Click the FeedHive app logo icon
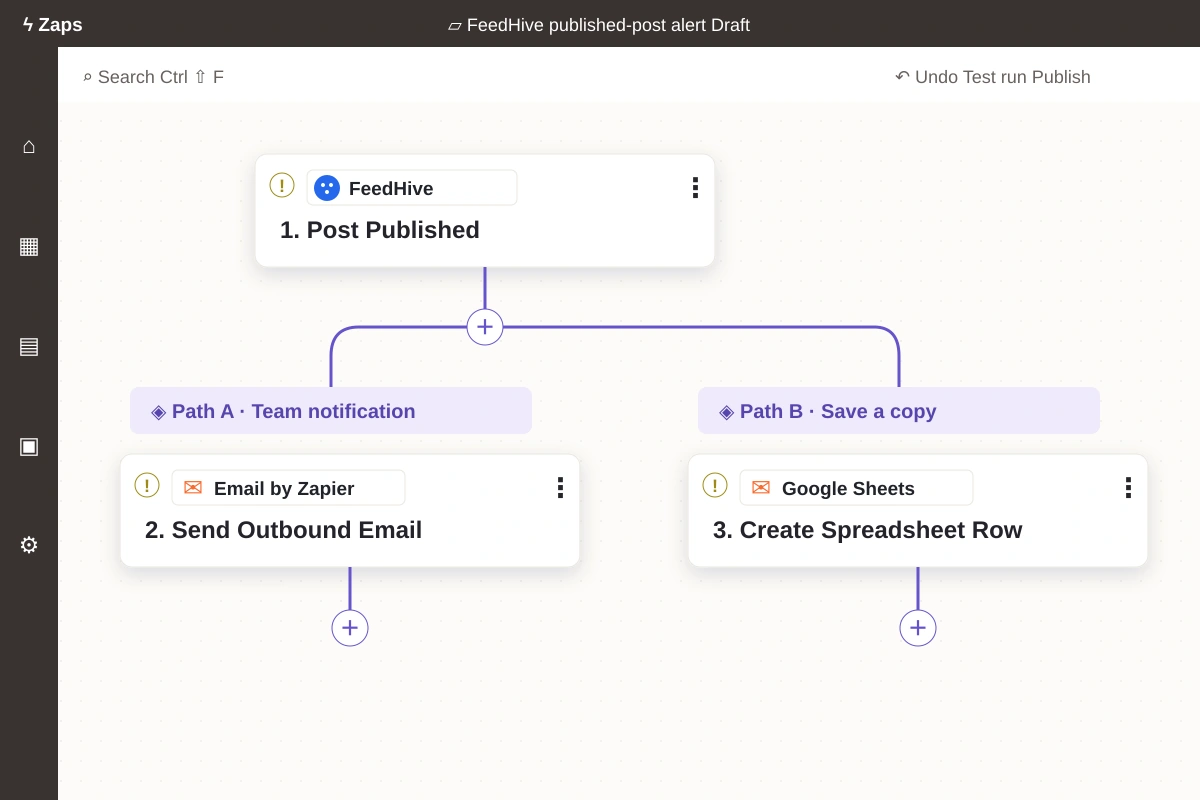Image resolution: width=1200 pixels, height=800 pixels. click(x=327, y=188)
